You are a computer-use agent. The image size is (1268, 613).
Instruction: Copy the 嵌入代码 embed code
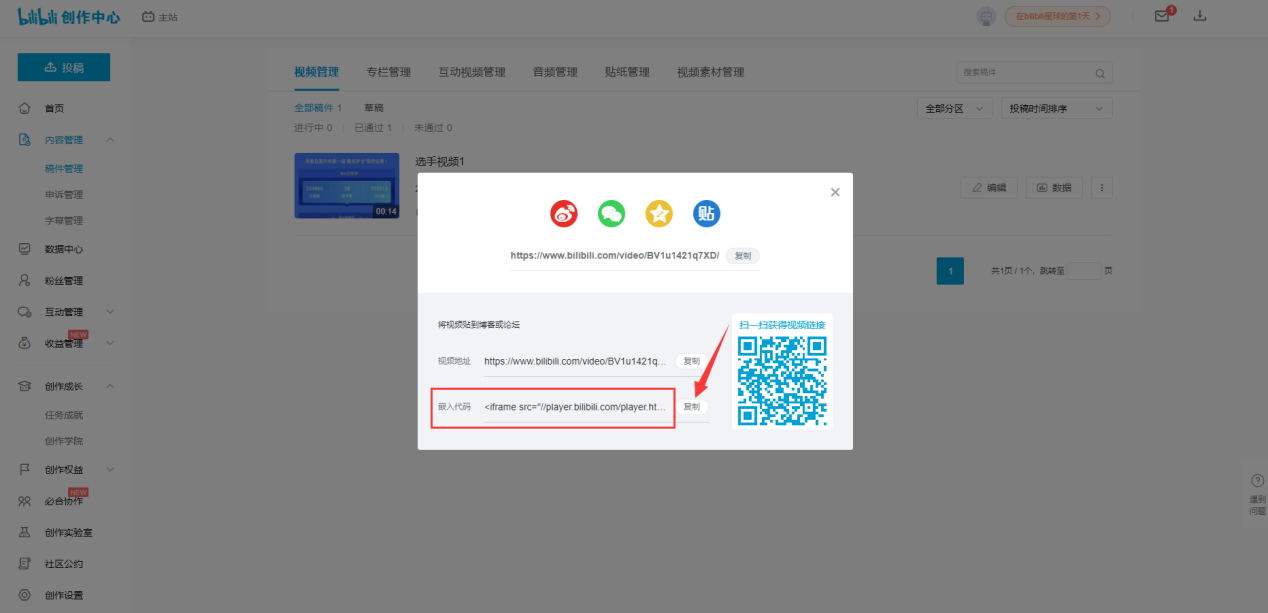[691, 407]
